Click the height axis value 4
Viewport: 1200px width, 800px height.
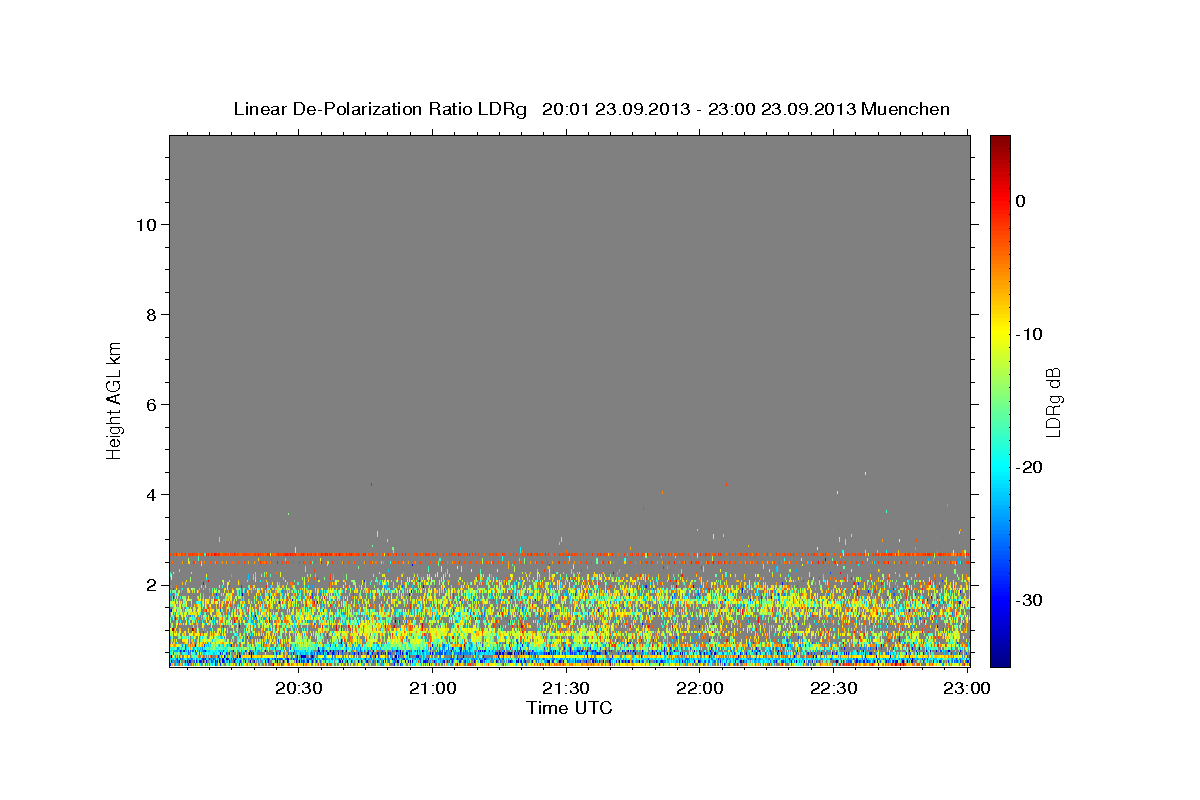click(x=152, y=495)
